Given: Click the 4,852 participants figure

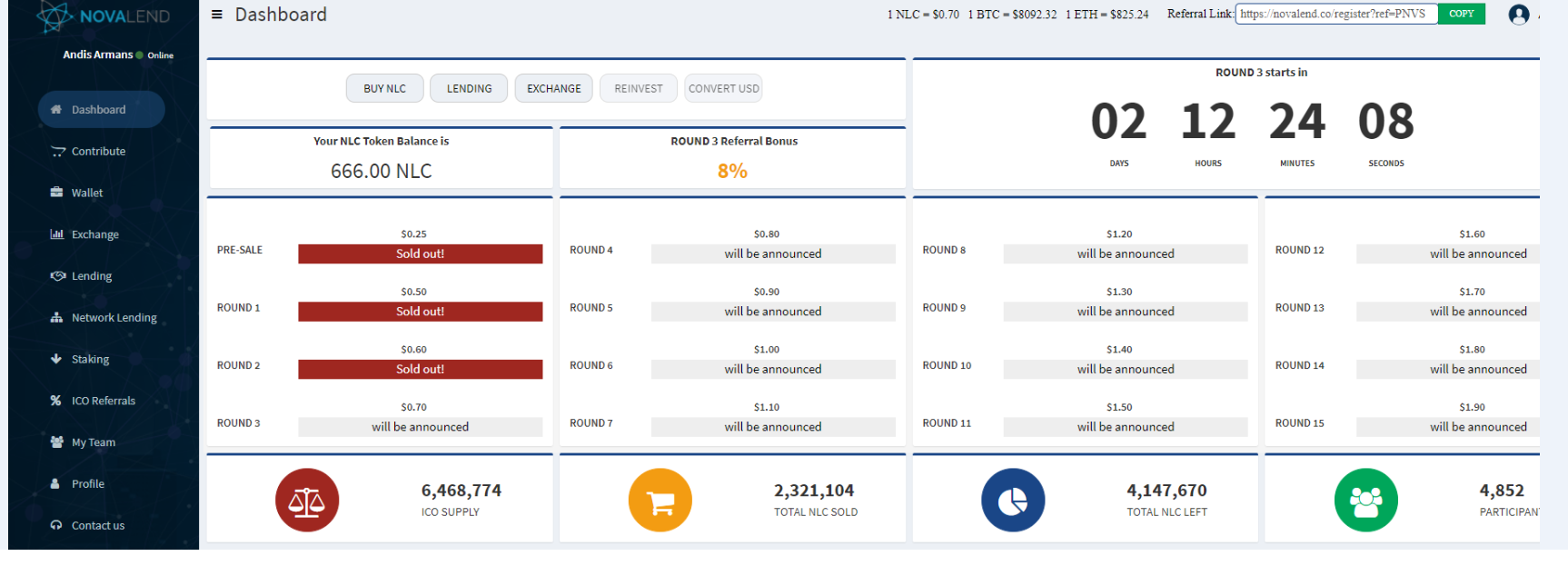Looking at the screenshot, I should coord(1502,491).
